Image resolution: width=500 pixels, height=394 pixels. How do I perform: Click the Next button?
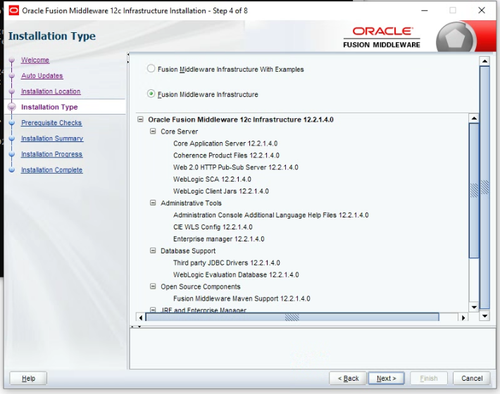coord(386,378)
